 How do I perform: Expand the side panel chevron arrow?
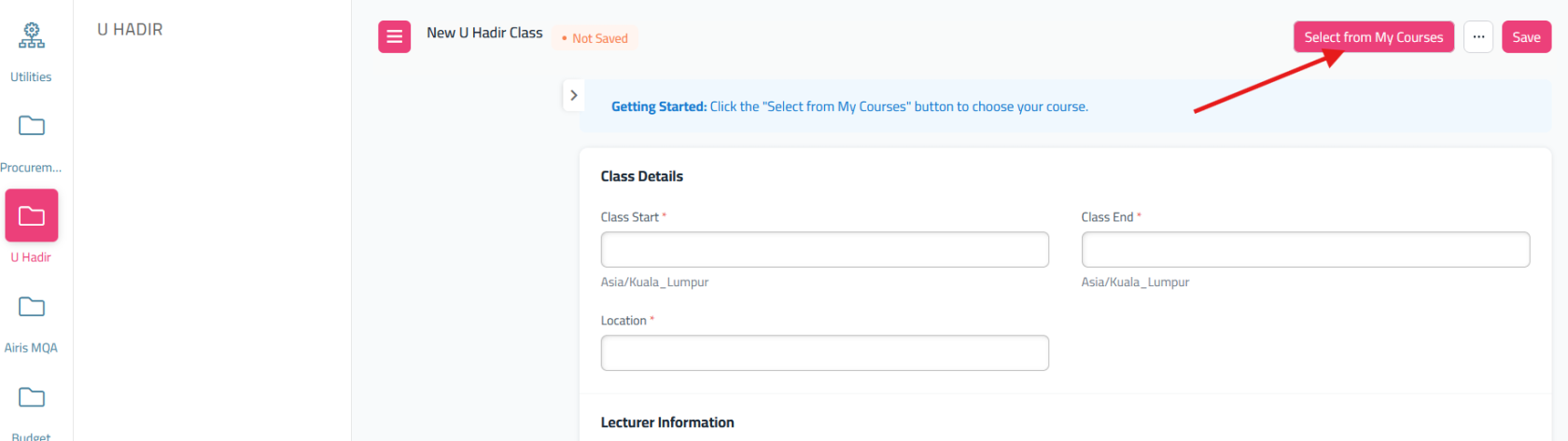tap(574, 95)
